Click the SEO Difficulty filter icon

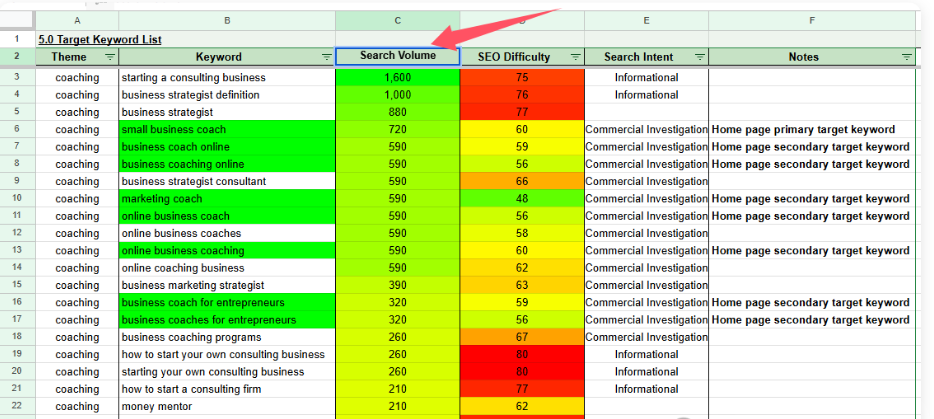coord(575,57)
